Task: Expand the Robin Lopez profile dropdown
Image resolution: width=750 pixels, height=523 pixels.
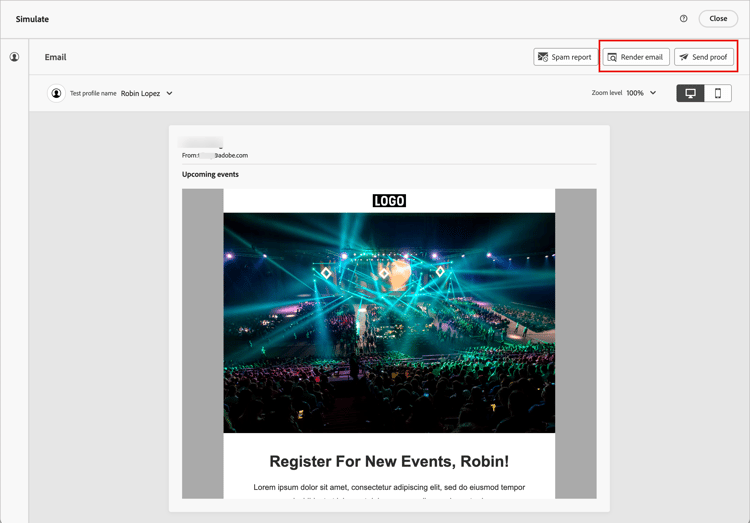Action: [x=146, y=93]
